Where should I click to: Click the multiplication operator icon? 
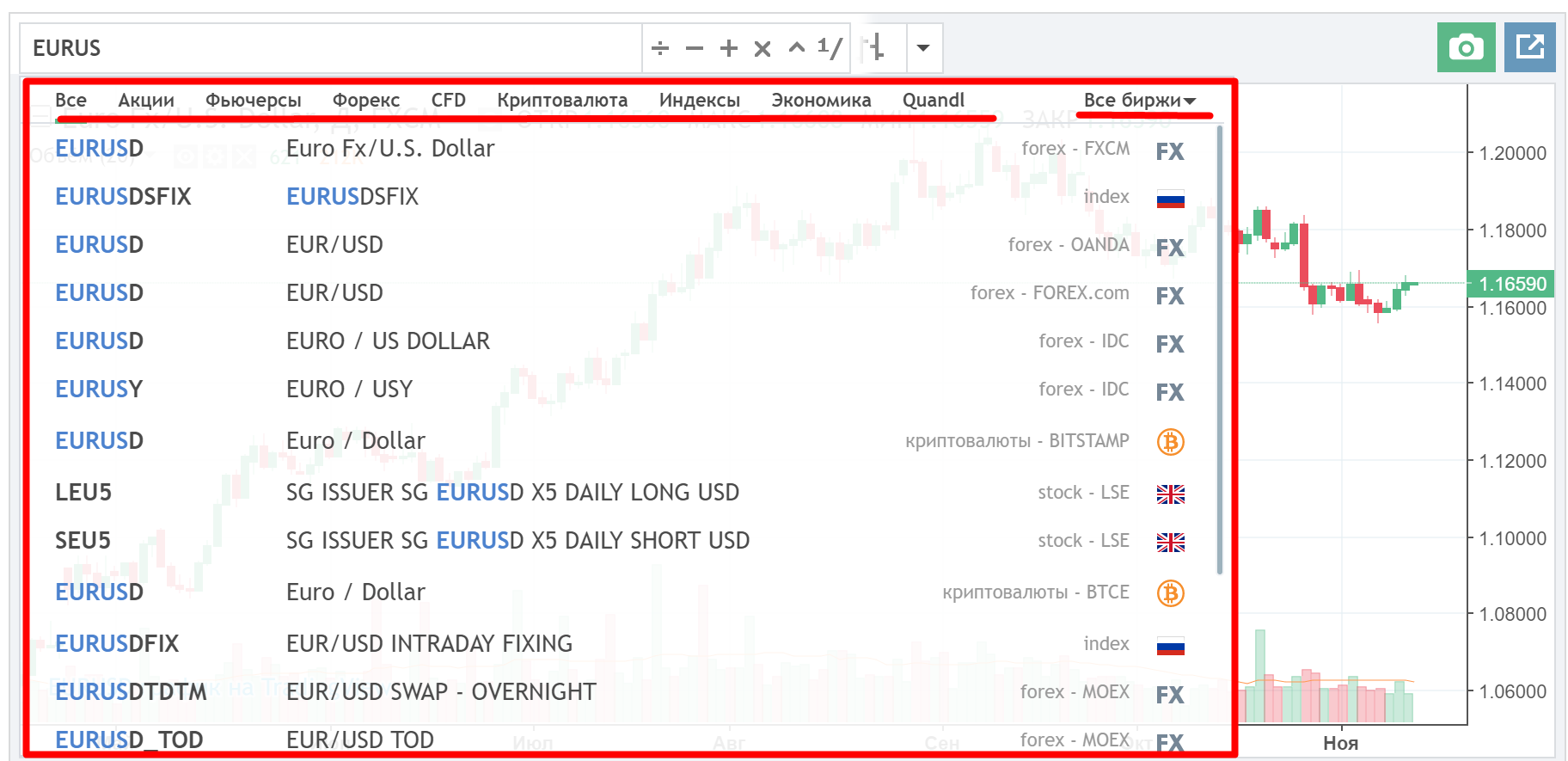pos(763,48)
